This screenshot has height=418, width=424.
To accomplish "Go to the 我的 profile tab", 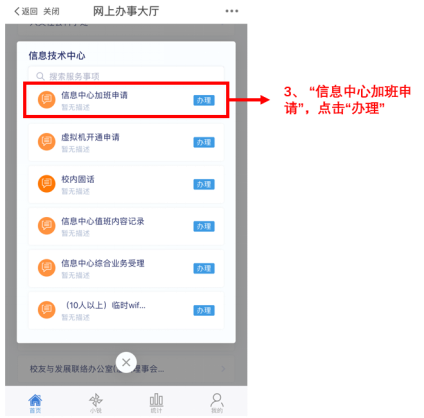I will pos(217,403).
